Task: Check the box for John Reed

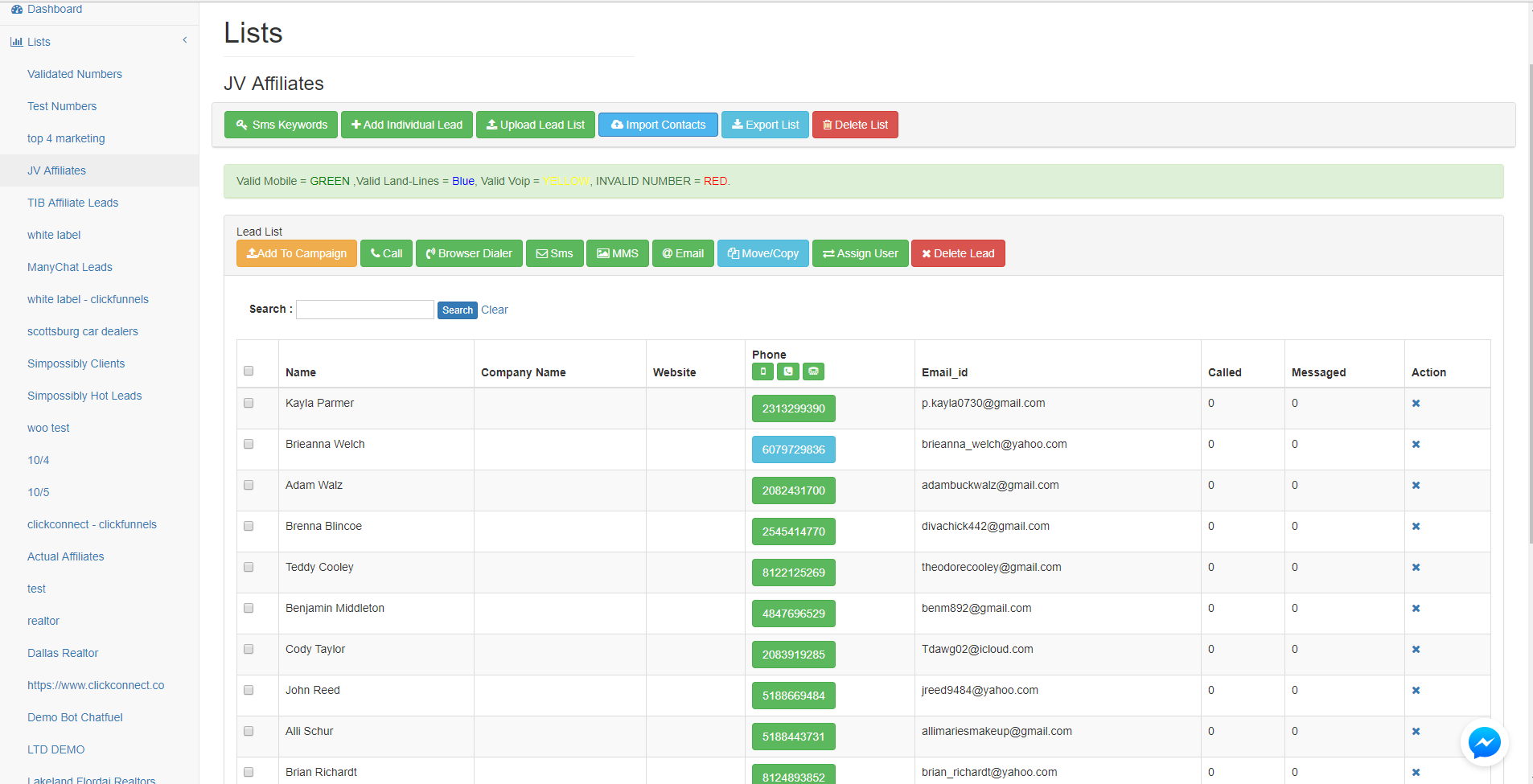Action: point(249,690)
